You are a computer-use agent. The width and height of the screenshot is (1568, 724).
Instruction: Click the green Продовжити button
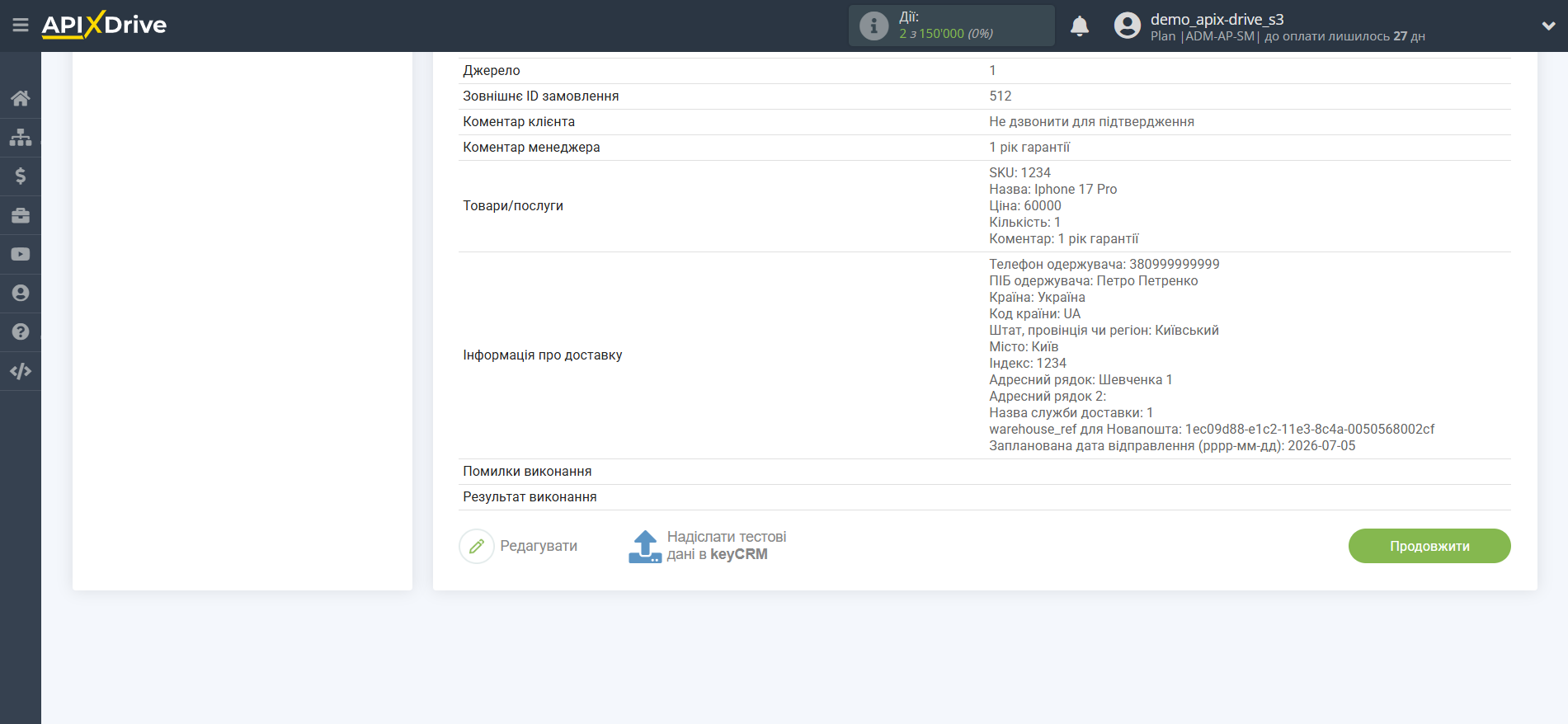coord(1429,546)
